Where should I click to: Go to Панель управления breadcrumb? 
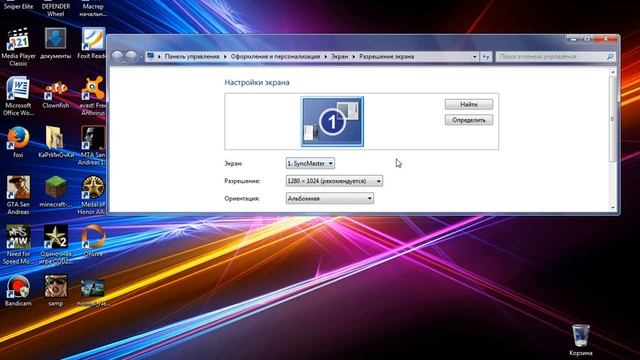[x=192, y=57]
